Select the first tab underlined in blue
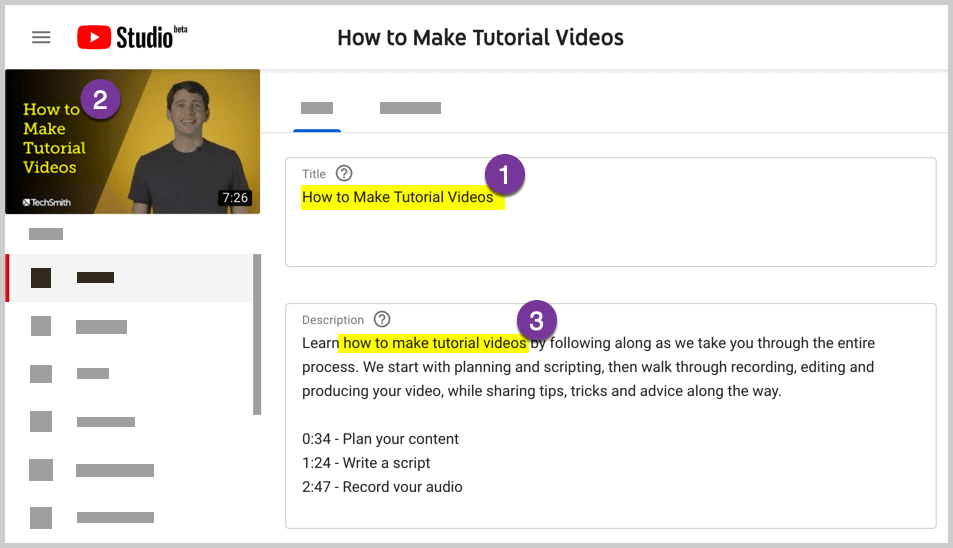The image size is (953, 548). click(317, 108)
